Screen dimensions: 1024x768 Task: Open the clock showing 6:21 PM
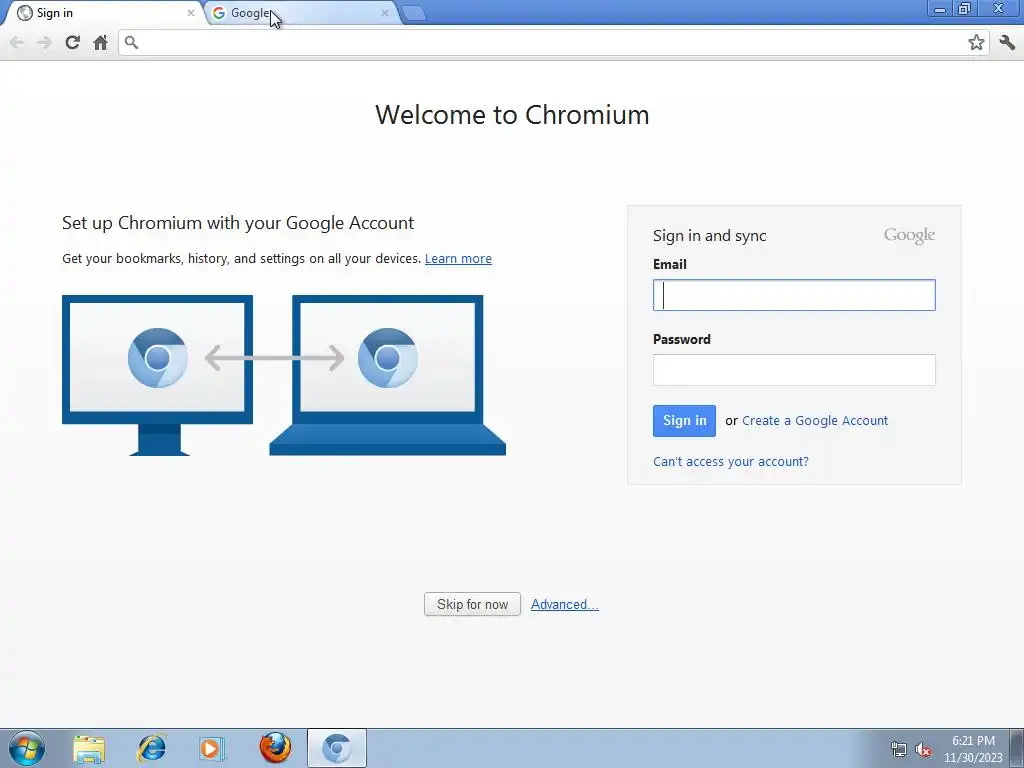[x=973, y=749]
